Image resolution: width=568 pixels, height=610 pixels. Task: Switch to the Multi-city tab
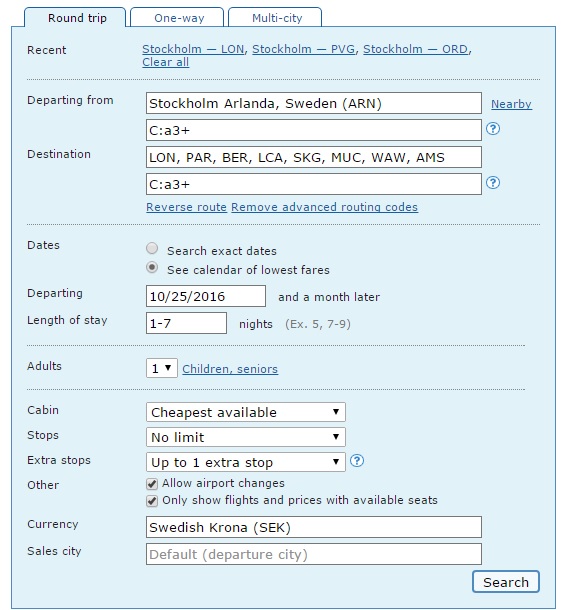click(x=275, y=18)
